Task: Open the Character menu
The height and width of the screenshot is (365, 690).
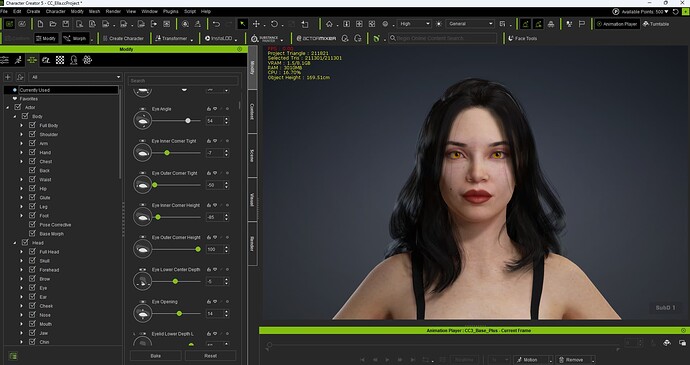Action: coord(55,11)
